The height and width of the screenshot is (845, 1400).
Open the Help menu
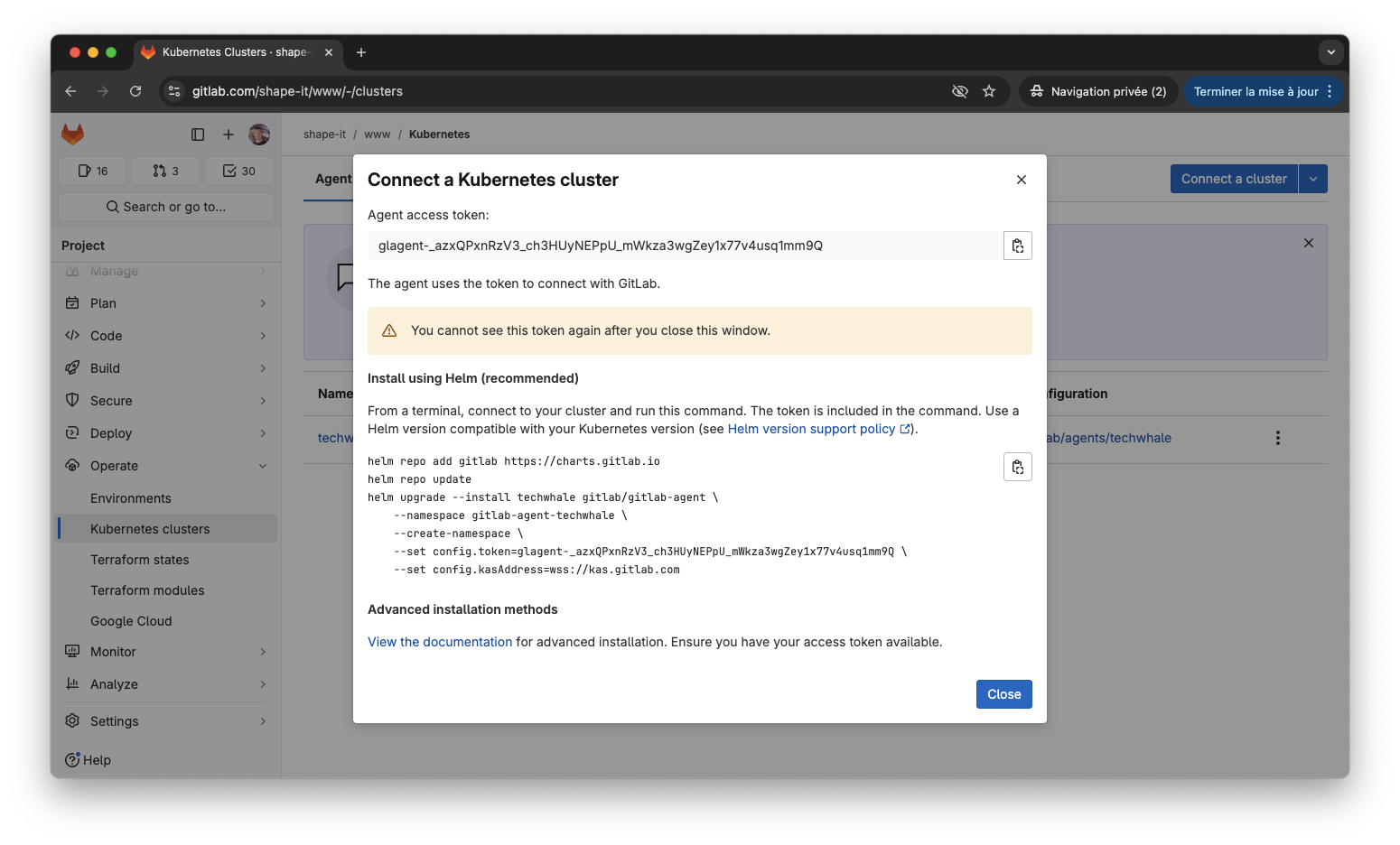(x=88, y=760)
